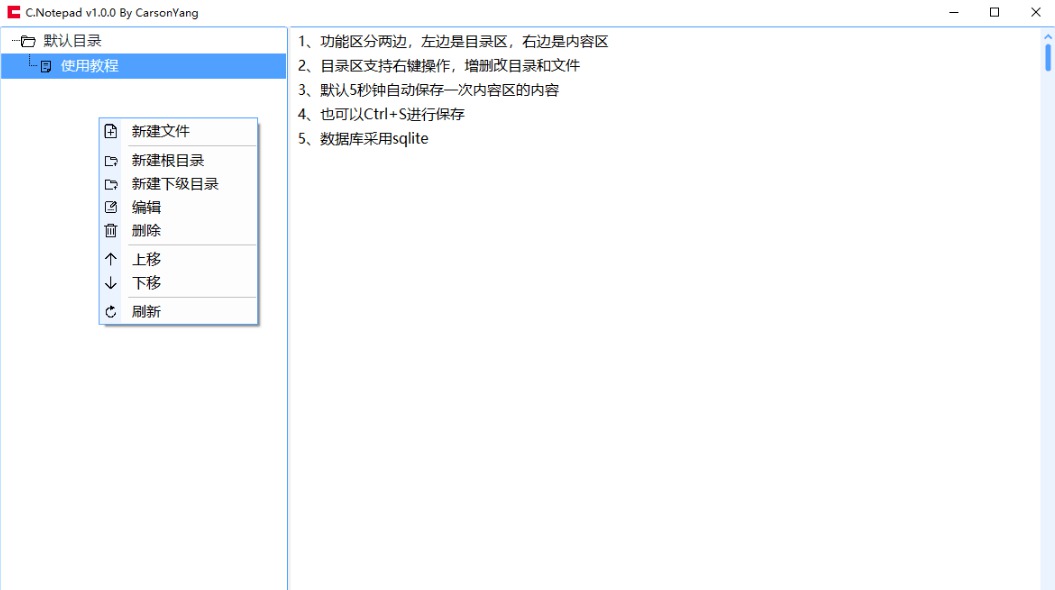Select the 默认目录 folder label

[72, 41]
